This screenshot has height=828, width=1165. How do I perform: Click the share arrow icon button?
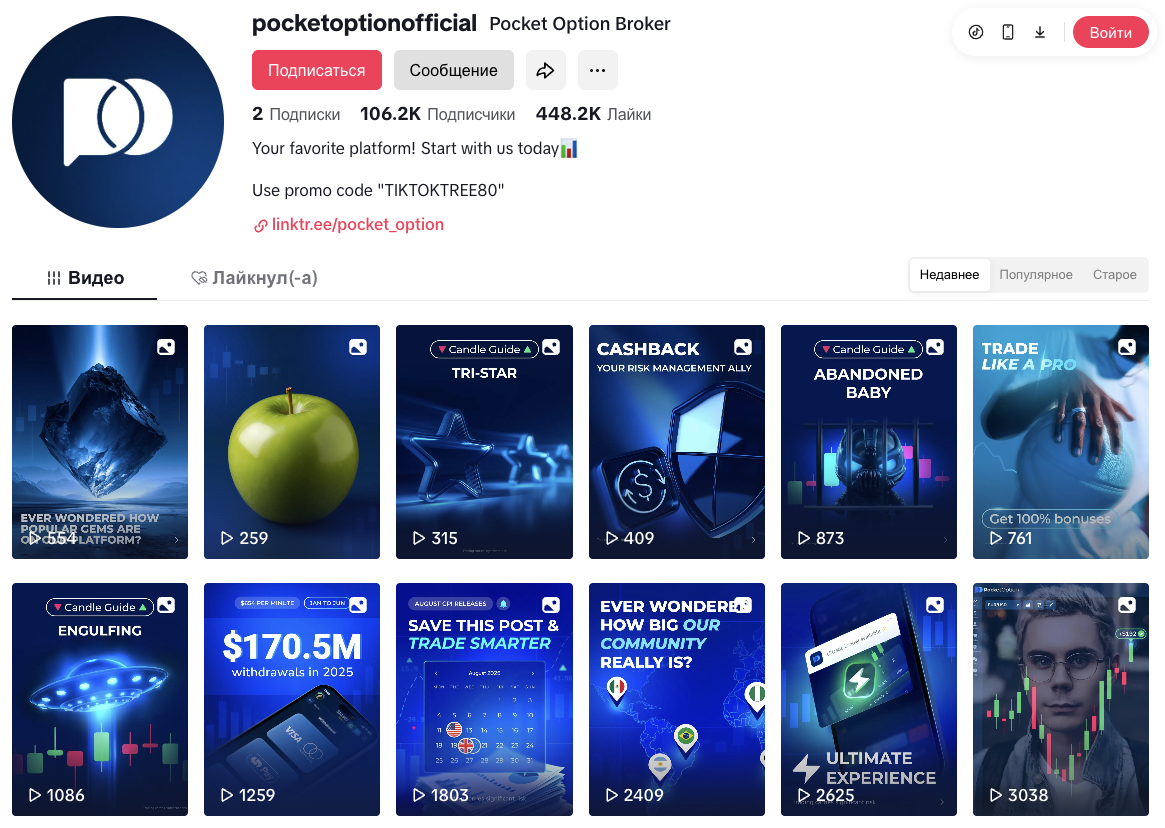(x=545, y=70)
